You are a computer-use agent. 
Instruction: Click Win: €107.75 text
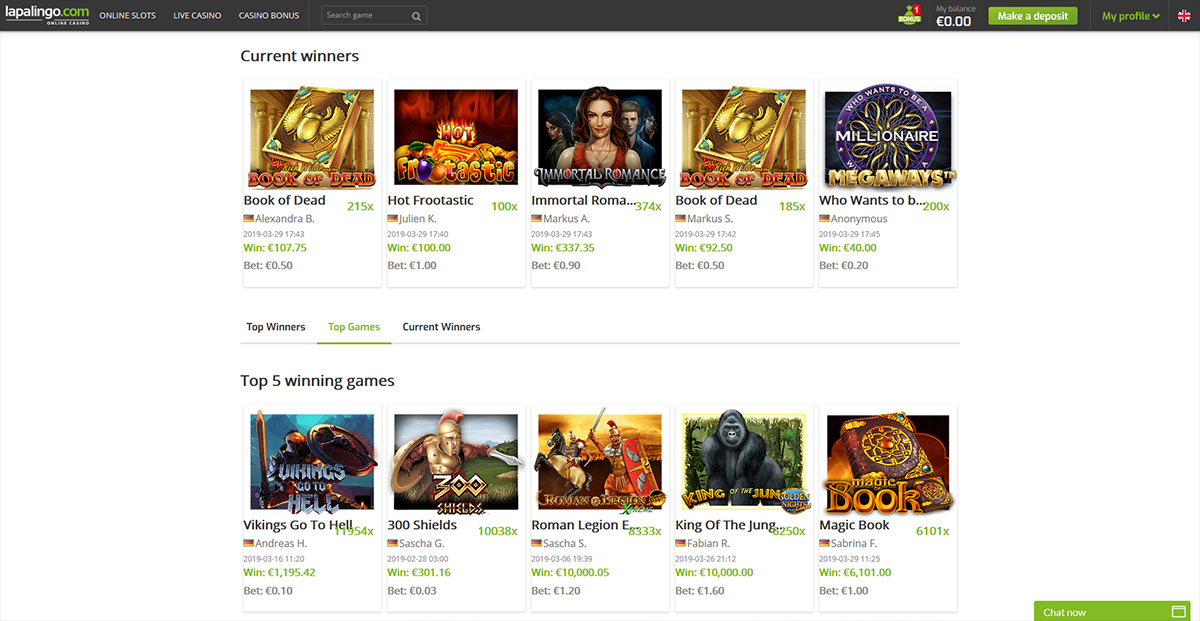point(275,248)
